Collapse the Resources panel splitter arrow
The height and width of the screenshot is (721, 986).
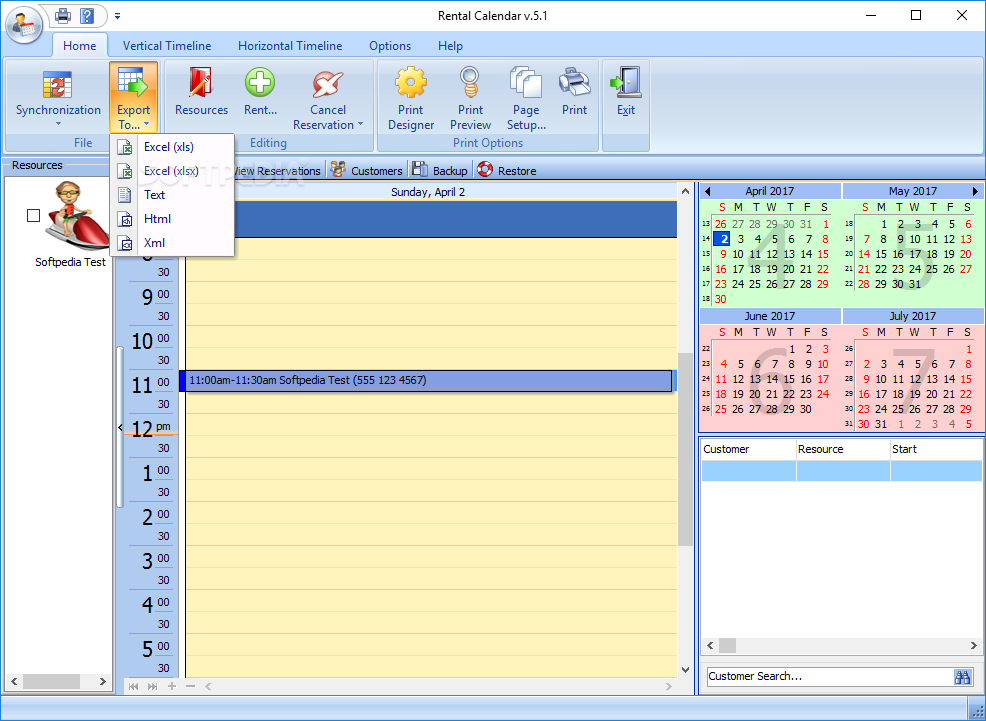coord(120,427)
